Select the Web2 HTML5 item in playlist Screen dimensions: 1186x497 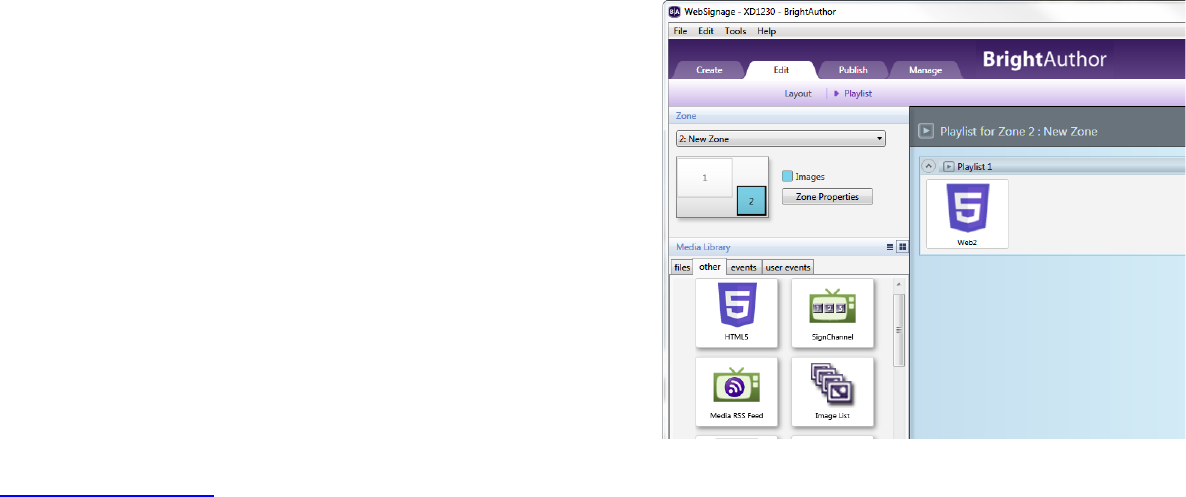tap(967, 213)
